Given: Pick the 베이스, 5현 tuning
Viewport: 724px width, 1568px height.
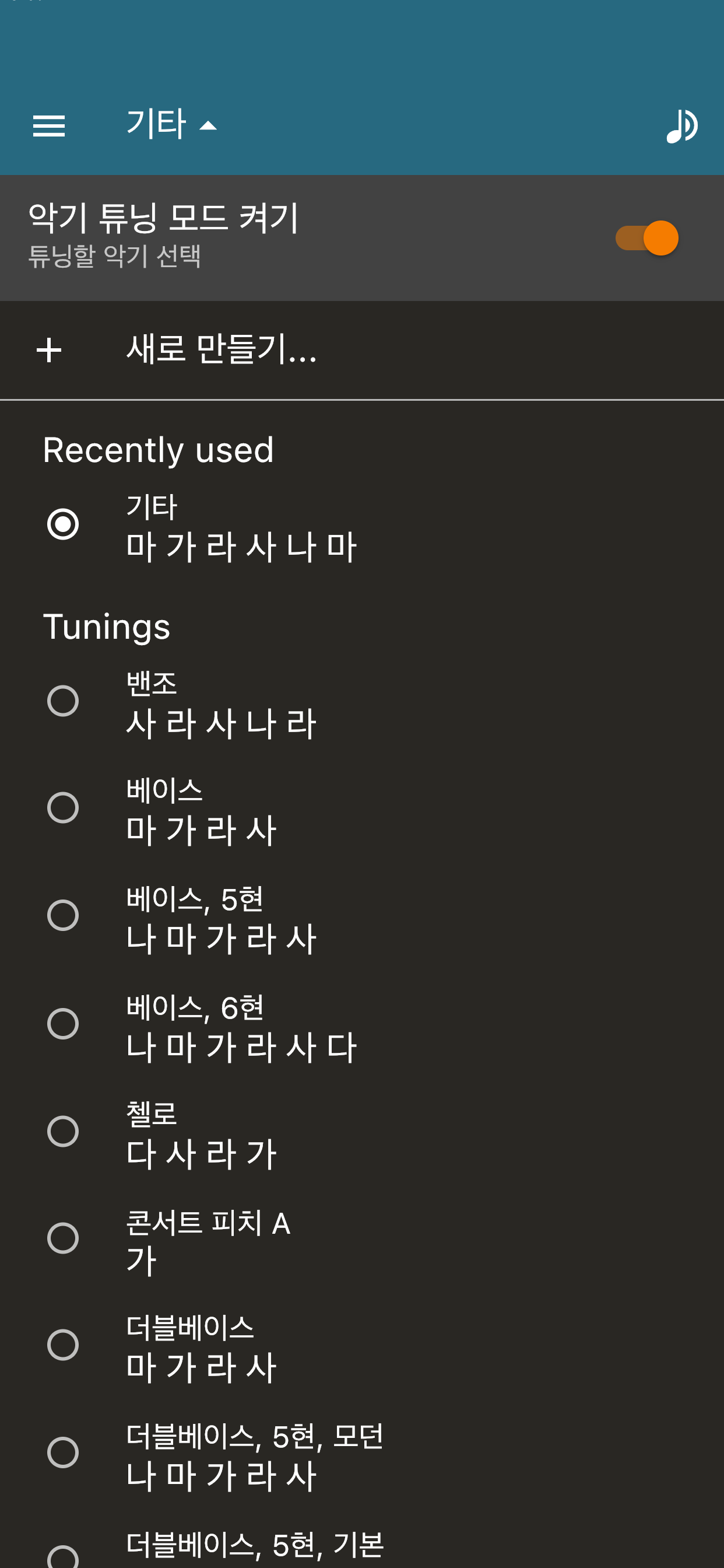Looking at the screenshot, I should [x=64, y=915].
